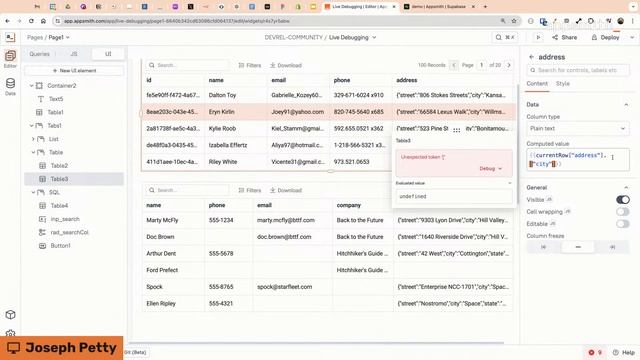Click the run preview play icon
This screenshot has height=360, width=640.
(538, 38)
